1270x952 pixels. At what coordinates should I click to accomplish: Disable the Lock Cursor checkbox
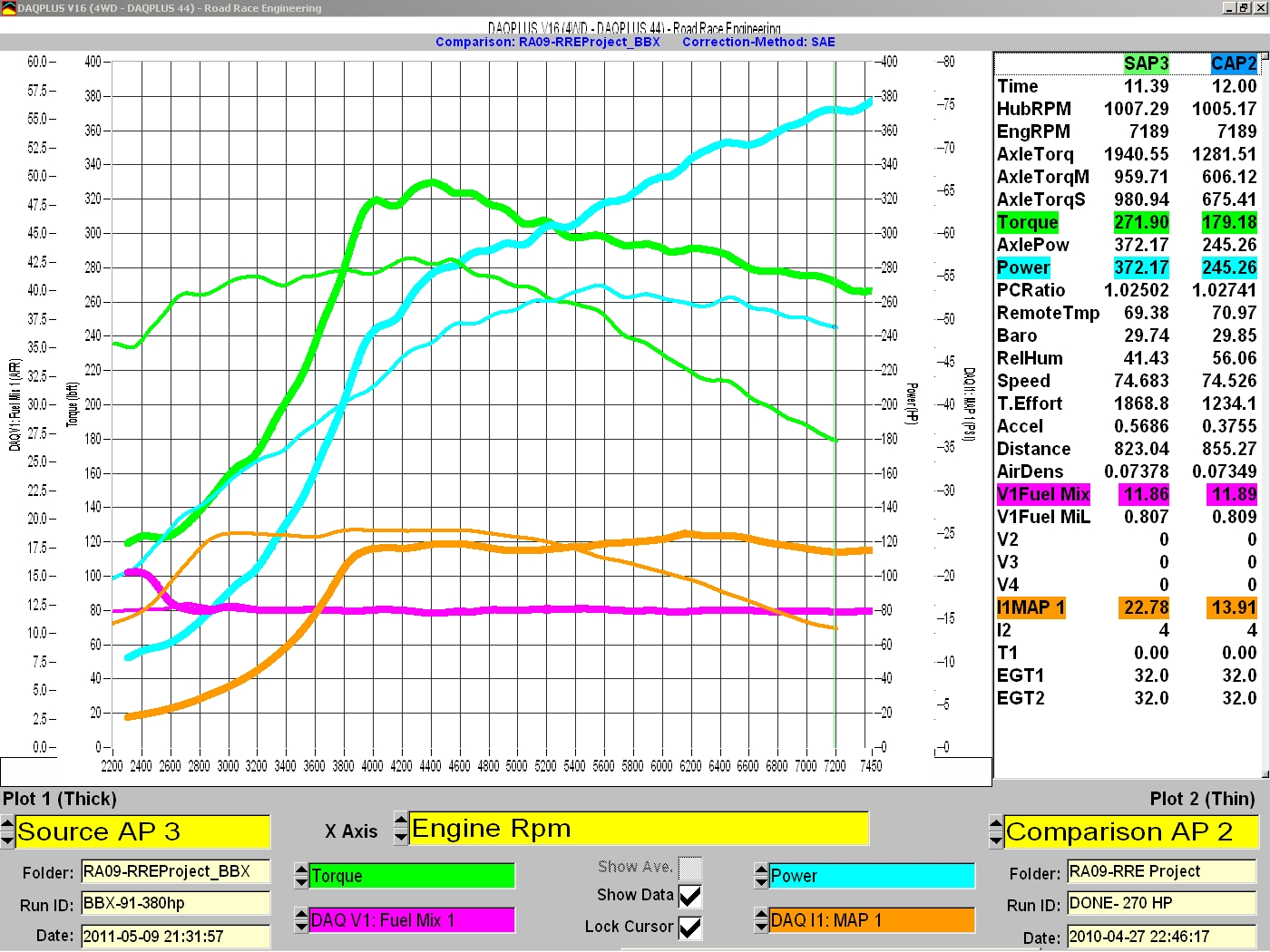pos(690,928)
